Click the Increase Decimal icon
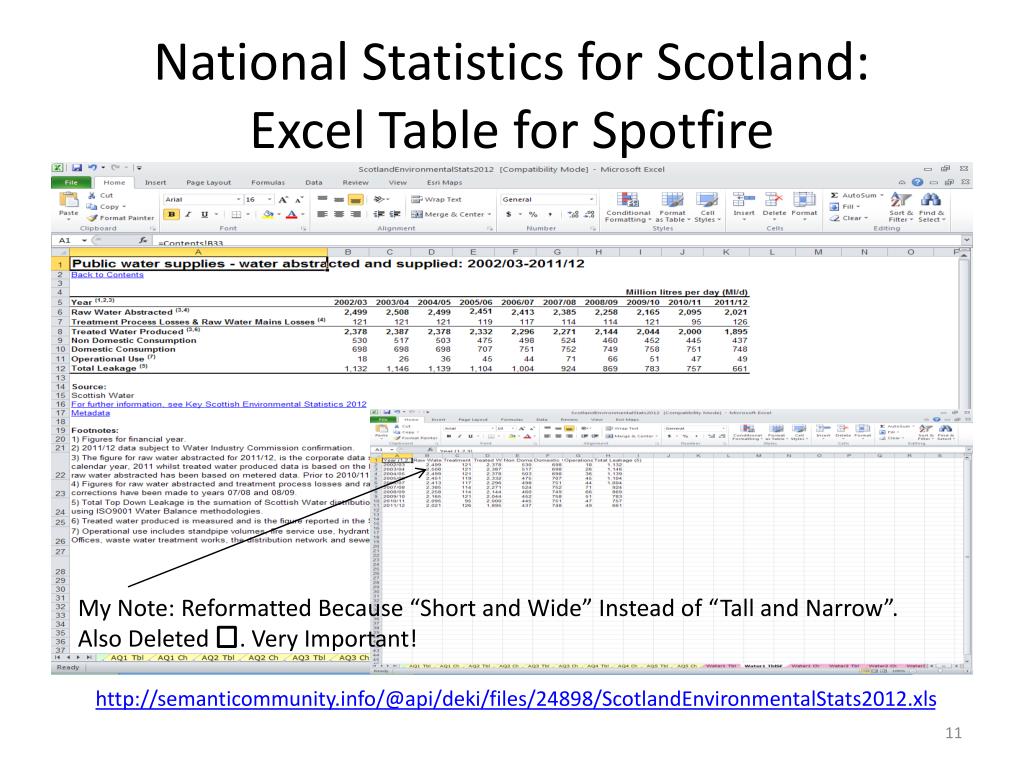Image resolution: width=1024 pixels, height=768 pixels. pyautogui.click(x=573, y=214)
